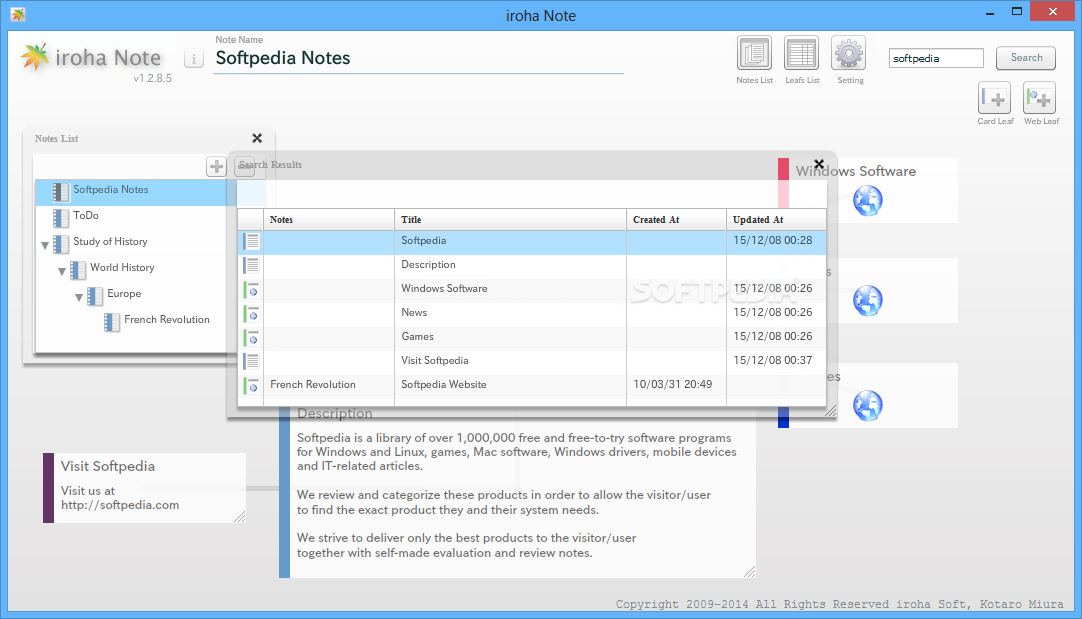Viewport: 1082px width, 619px height.
Task: Click the Description card body text
Action: (517, 495)
